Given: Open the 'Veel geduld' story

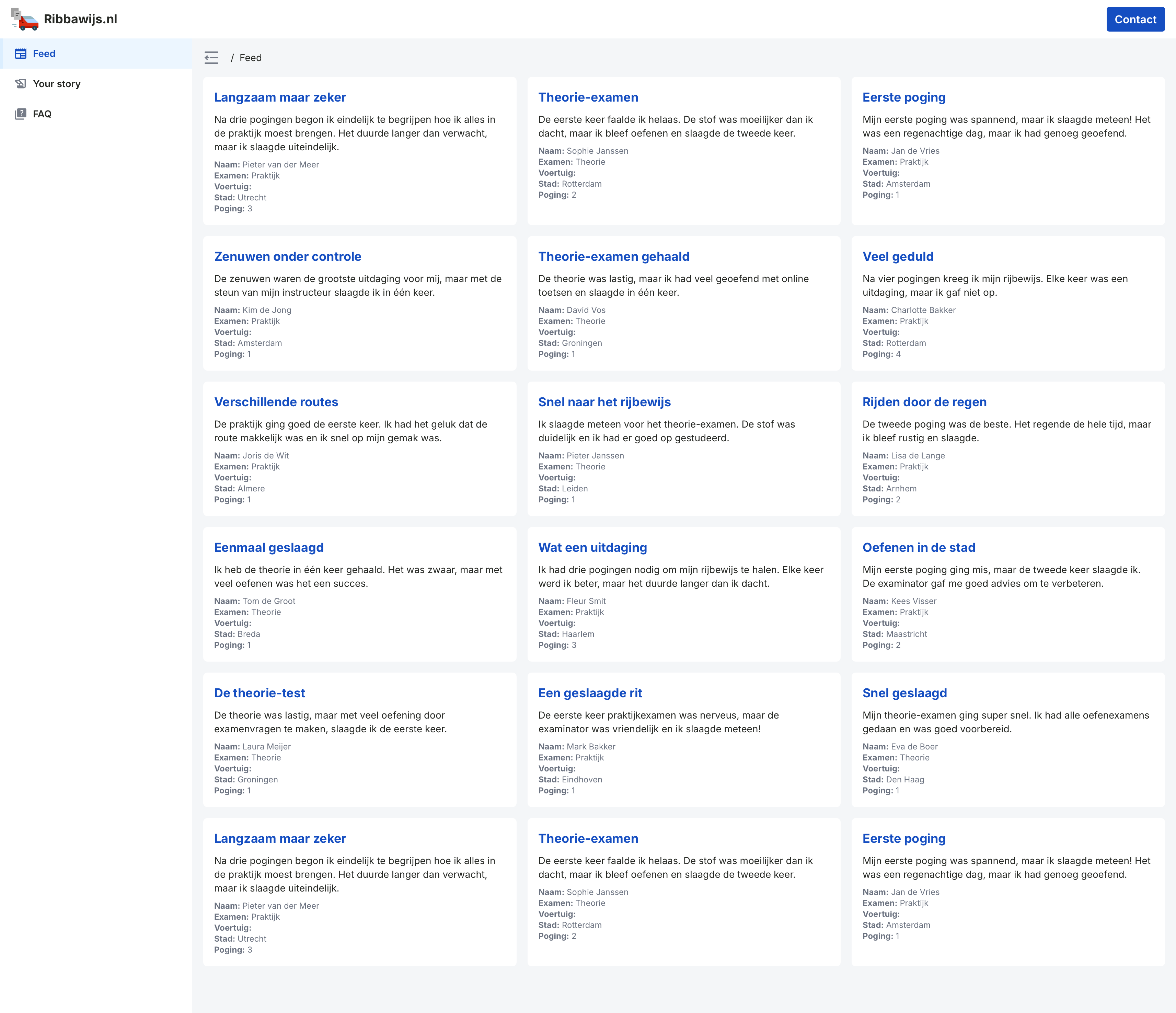Looking at the screenshot, I should (897, 257).
